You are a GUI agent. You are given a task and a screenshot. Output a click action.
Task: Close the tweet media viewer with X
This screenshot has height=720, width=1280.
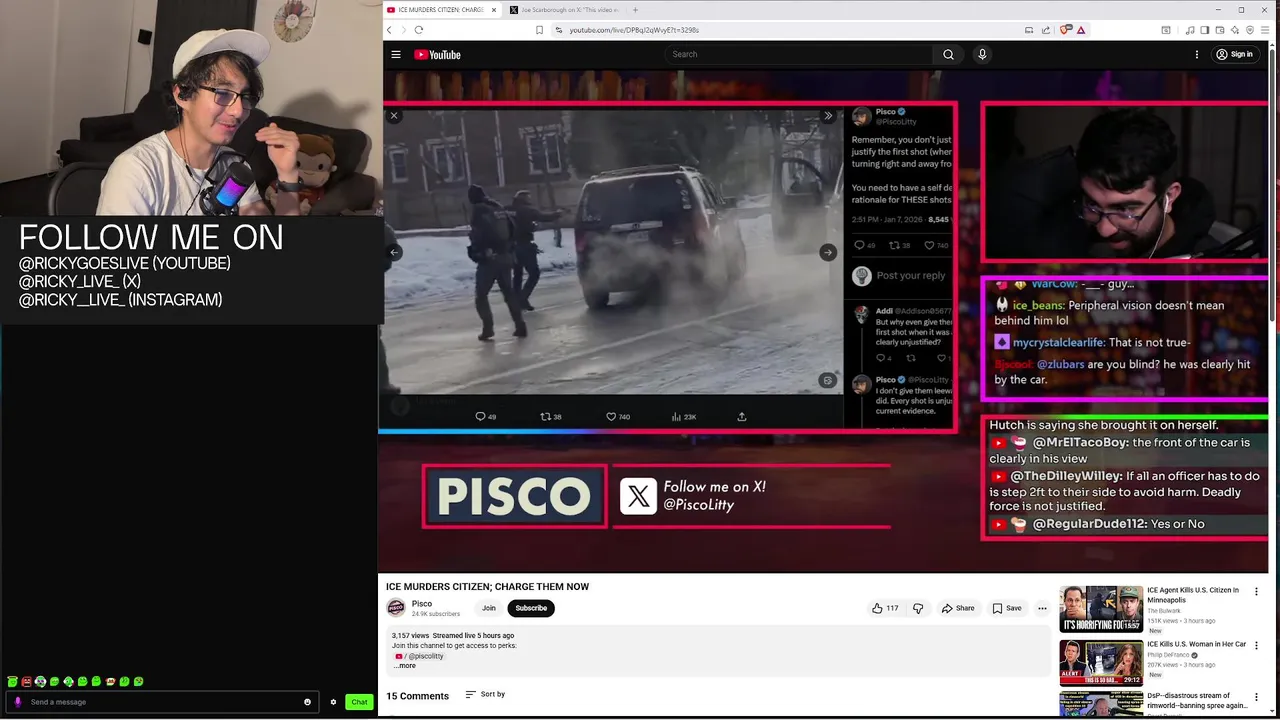(x=394, y=116)
